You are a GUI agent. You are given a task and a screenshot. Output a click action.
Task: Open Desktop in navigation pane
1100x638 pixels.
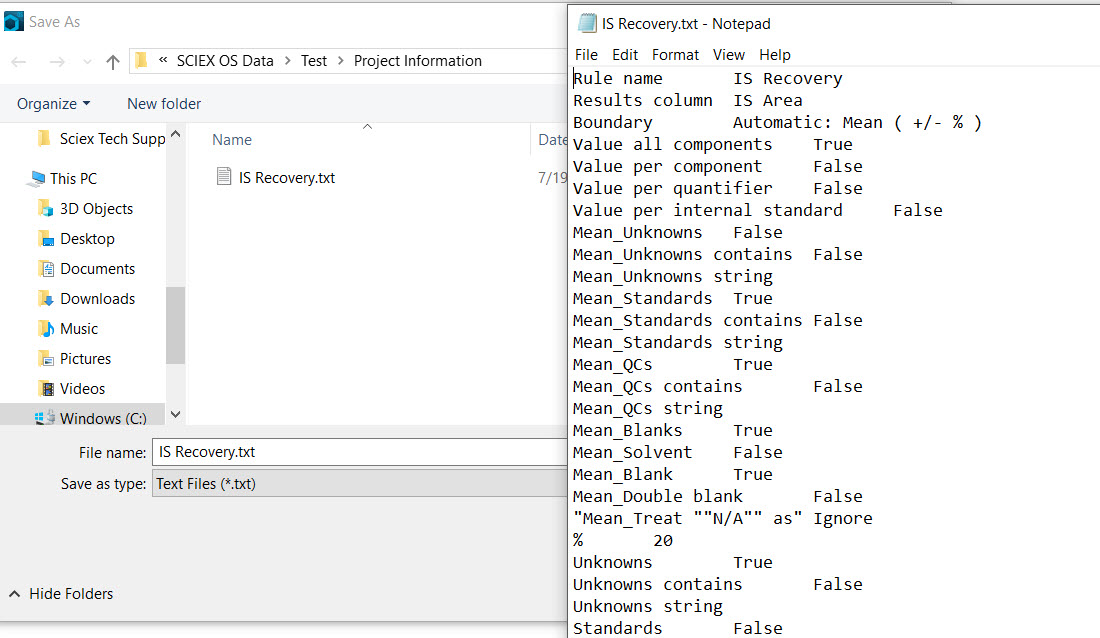[x=88, y=239]
